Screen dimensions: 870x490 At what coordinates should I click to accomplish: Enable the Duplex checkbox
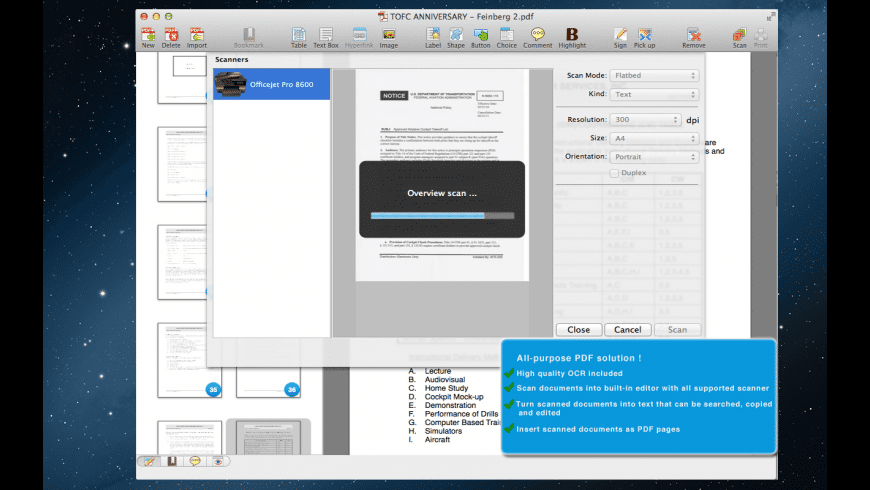614,173
